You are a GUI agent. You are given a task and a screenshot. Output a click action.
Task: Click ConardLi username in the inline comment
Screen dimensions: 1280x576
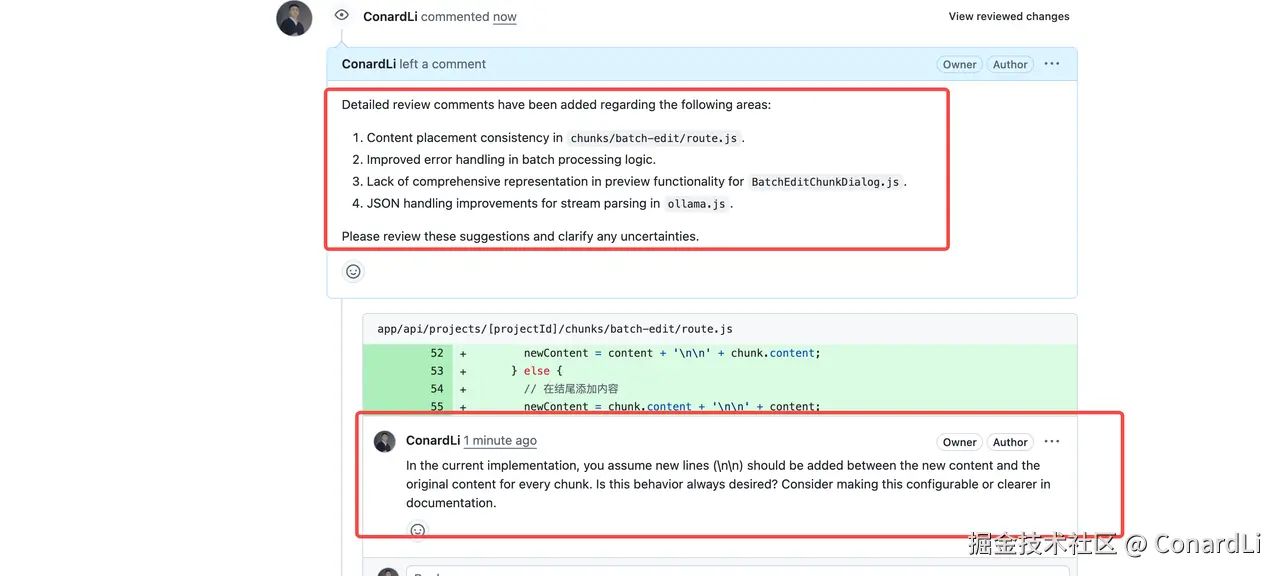pos(433,441)
